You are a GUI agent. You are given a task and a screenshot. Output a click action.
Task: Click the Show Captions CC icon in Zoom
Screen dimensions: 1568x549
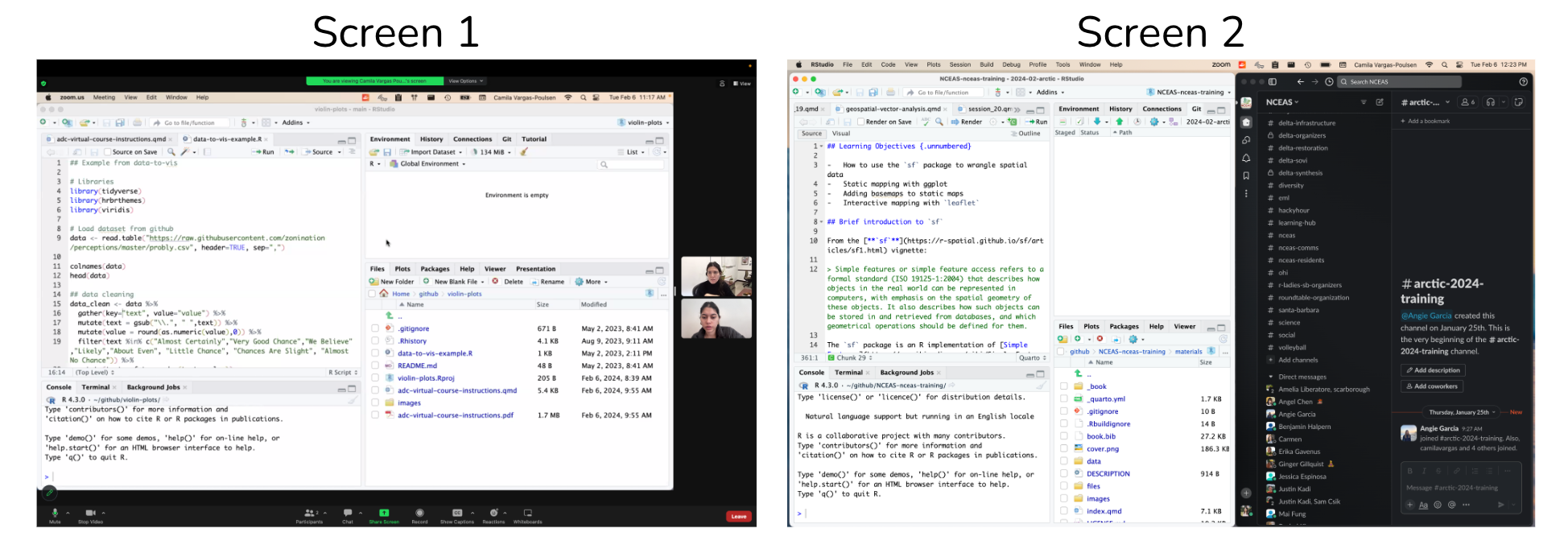tap(457, 513)
